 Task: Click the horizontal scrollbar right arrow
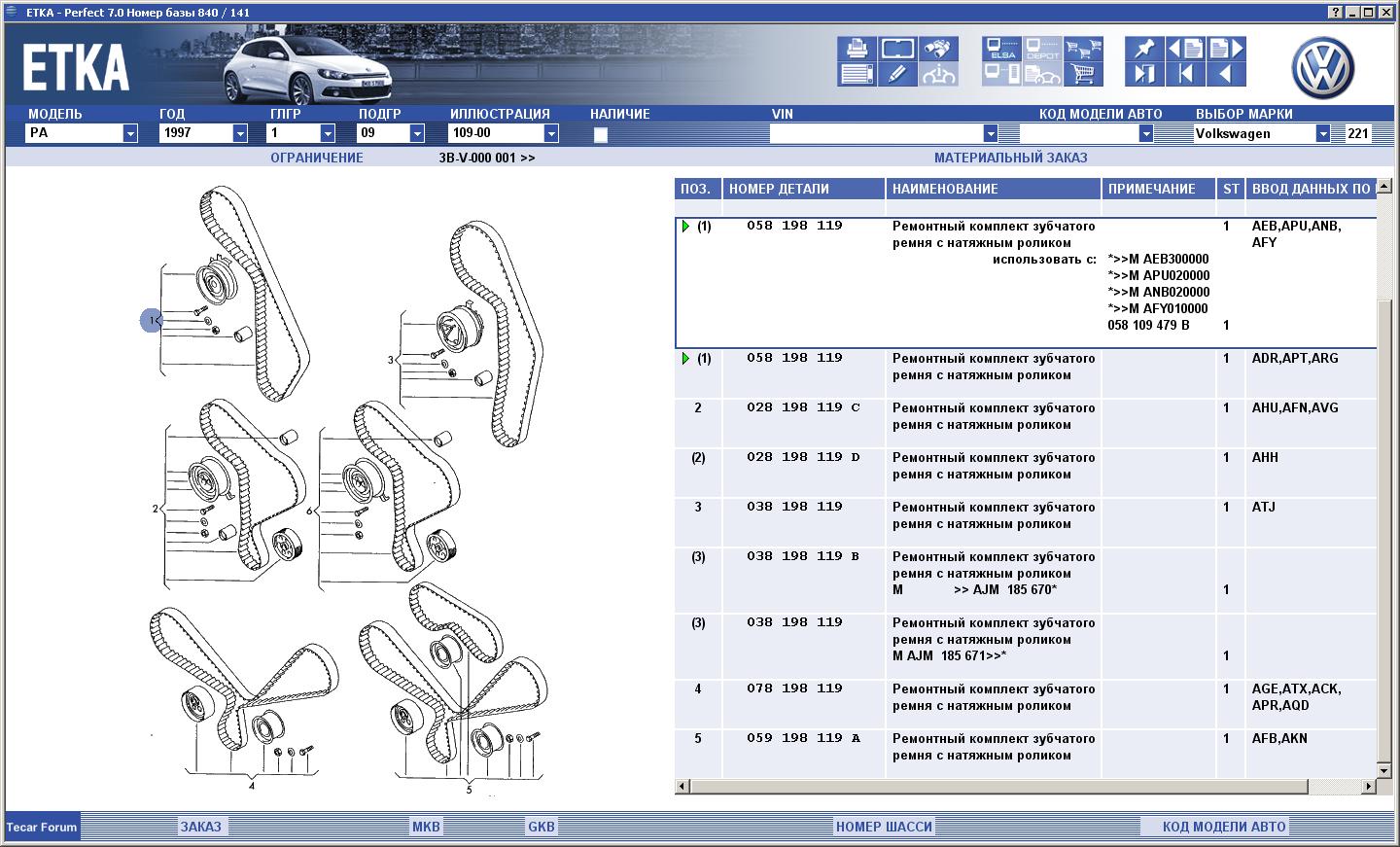tap(1369, 786)
